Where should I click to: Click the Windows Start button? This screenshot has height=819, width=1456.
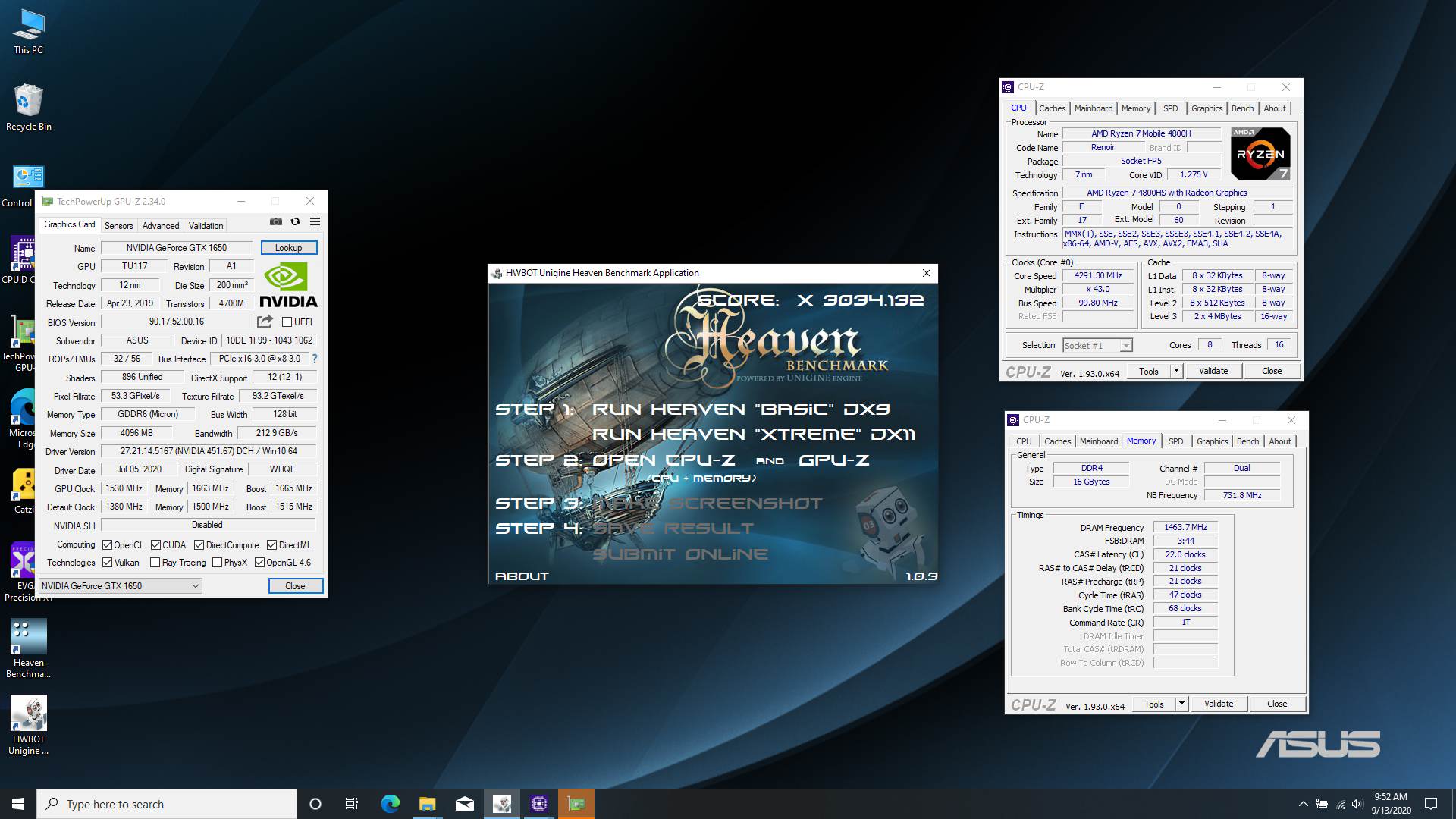tap(18, 804)
